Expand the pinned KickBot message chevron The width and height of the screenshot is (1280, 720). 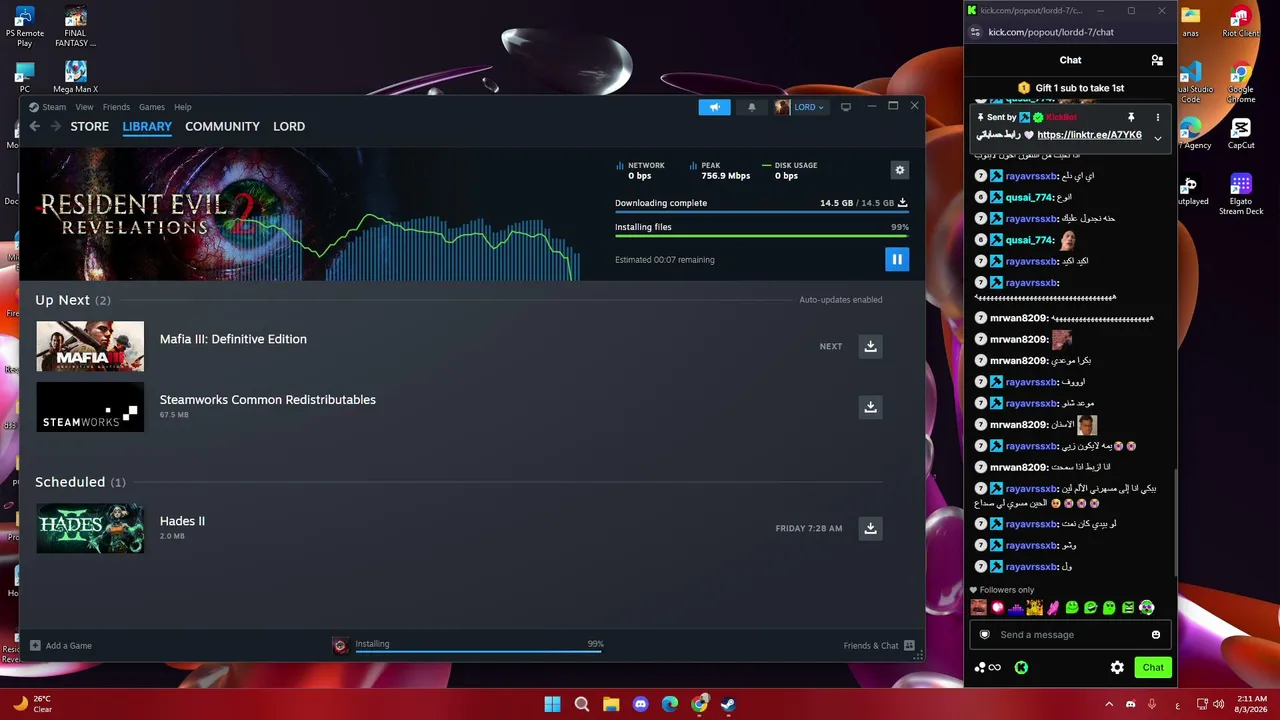click(x=1158, y=138)
